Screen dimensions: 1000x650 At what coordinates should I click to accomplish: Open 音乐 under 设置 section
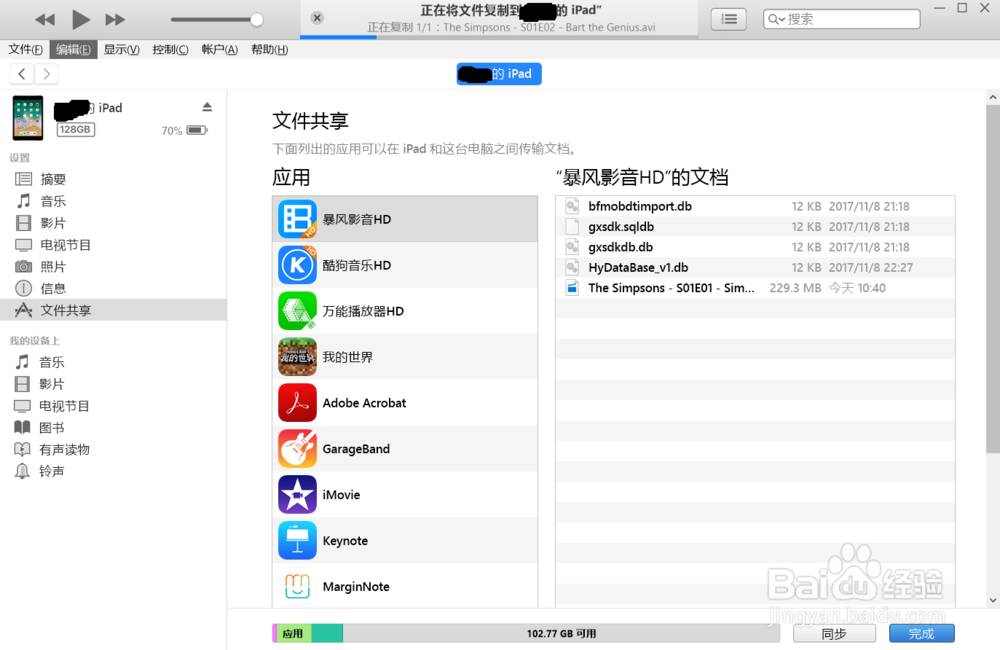click(114, 201)
